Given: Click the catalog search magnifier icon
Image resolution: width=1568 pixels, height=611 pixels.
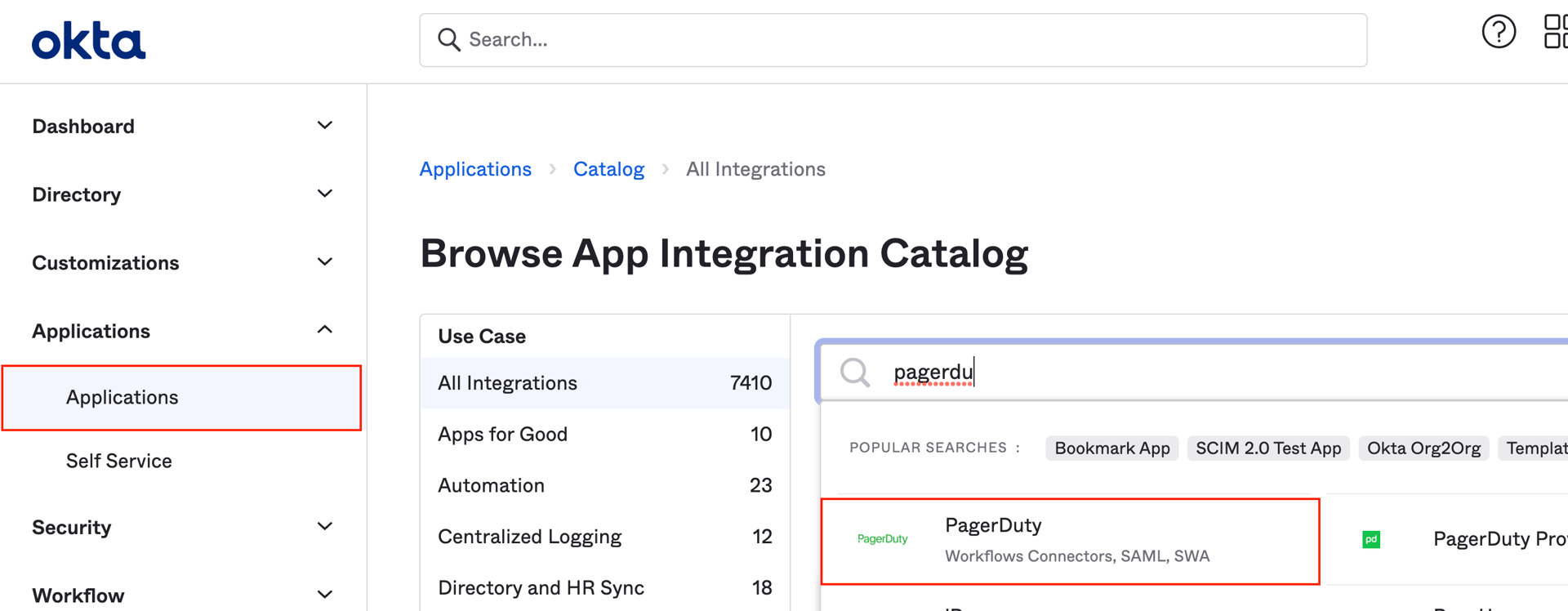Looking at the screenshot, I should [x=855, y=372].
